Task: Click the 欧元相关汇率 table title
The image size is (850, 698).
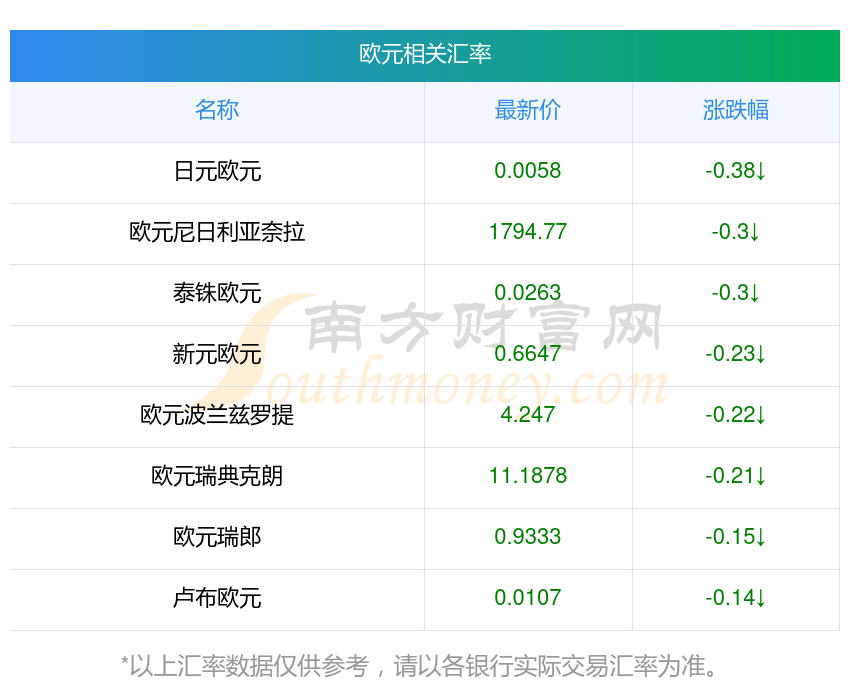Action: click(425, 54)
